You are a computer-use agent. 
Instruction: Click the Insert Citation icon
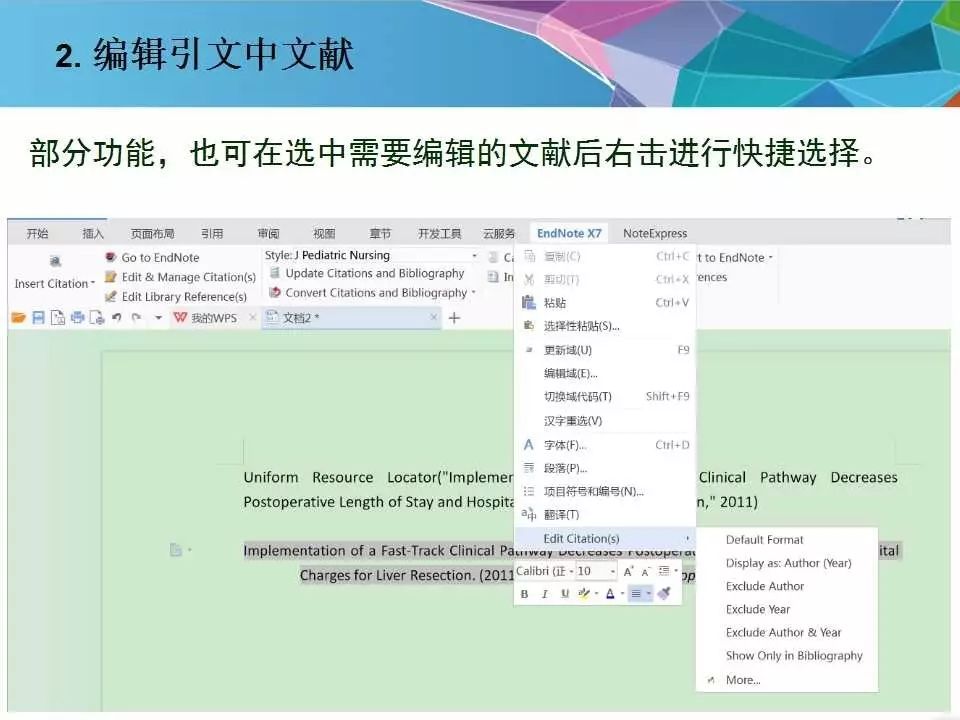pos(55,261)
